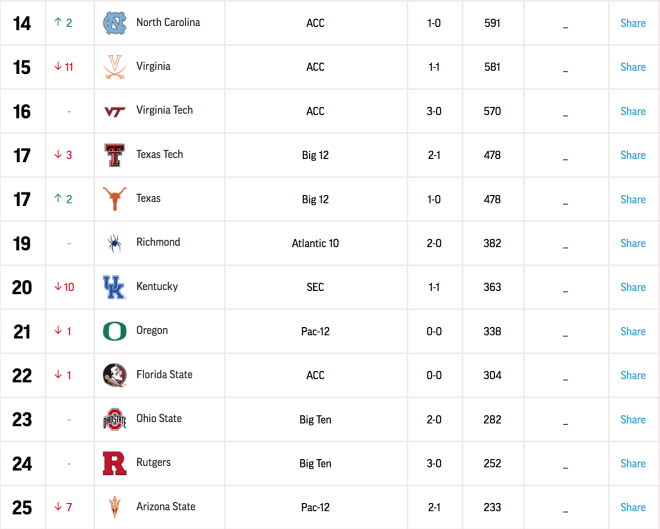The height and width of the screenshot is (529, 660).
Task: Click the Virginia Cavaliers crossed sabres logo
Action: tap(114, 67)
